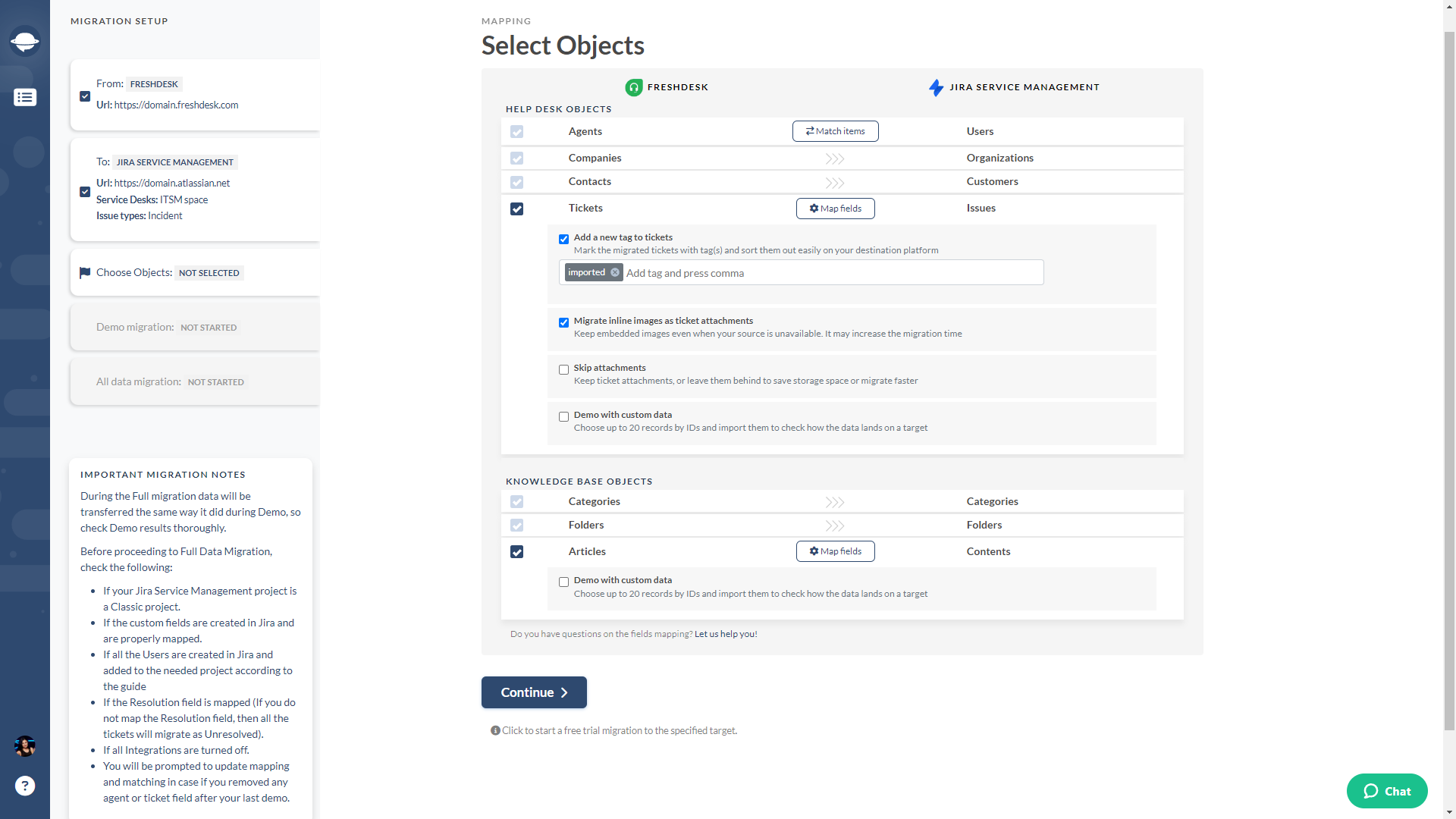This screenshot has height=819, width=1456.
Task: Open Match items for Agents
Action: click(835, 131)
